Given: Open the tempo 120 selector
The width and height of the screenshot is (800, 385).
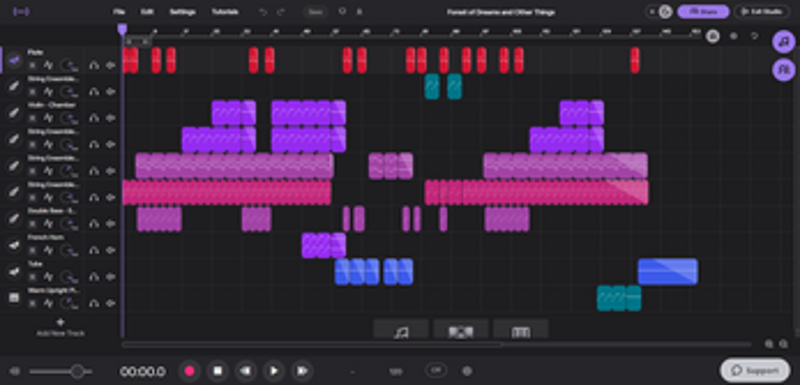Looking at the screenshot, I should (x=396, y=372).
